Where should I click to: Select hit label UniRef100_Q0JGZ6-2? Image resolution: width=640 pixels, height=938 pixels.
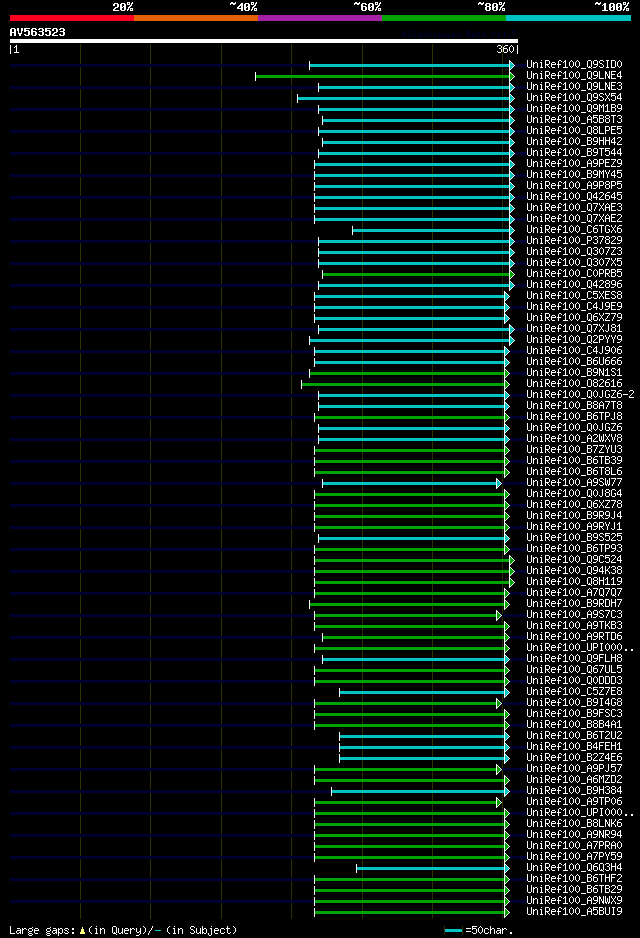click(x=580, y=394)
